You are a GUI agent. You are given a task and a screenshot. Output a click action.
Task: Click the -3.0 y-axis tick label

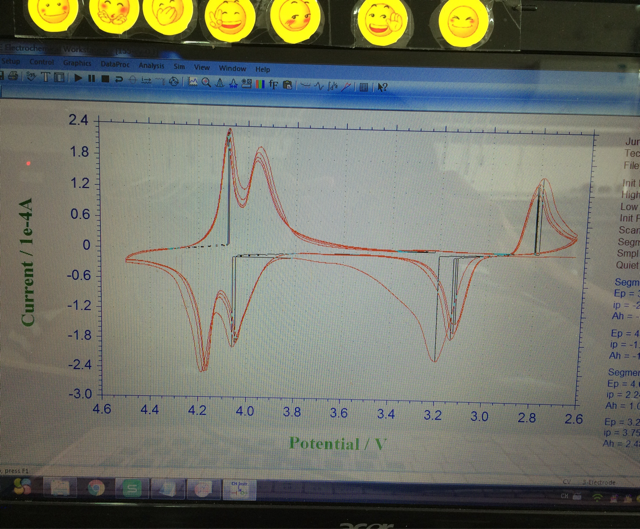[80, 394]
